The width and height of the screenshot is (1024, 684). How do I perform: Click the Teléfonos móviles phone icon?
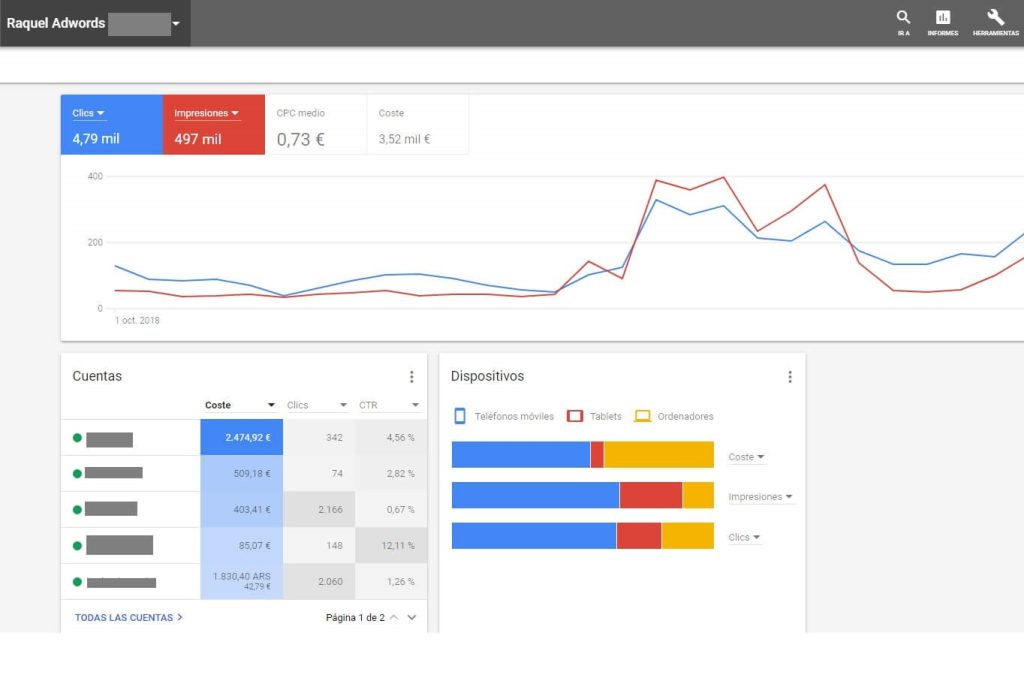[460, 416]
